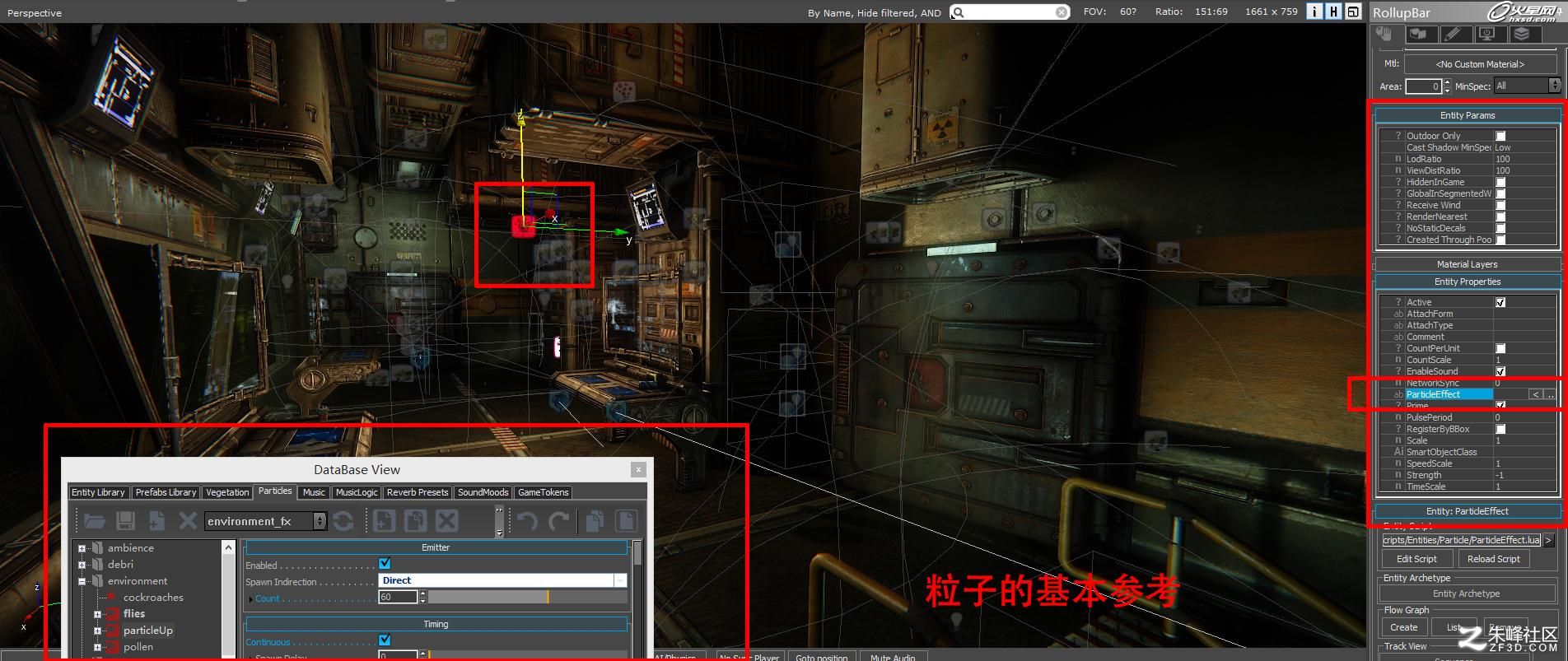
Task: Toggle the RenderNearest checkbox
Action: click(1500, 216)
